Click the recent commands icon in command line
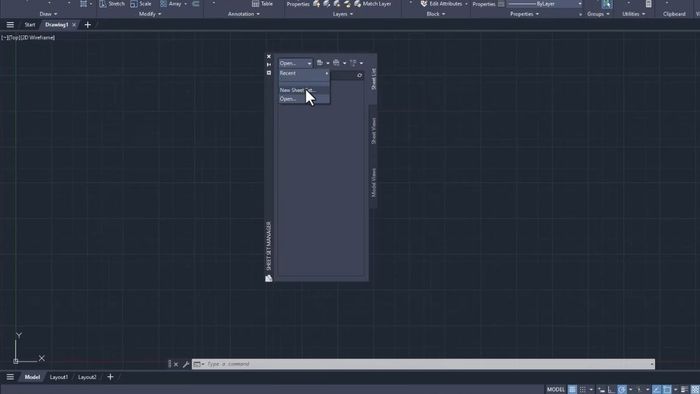 198,364
